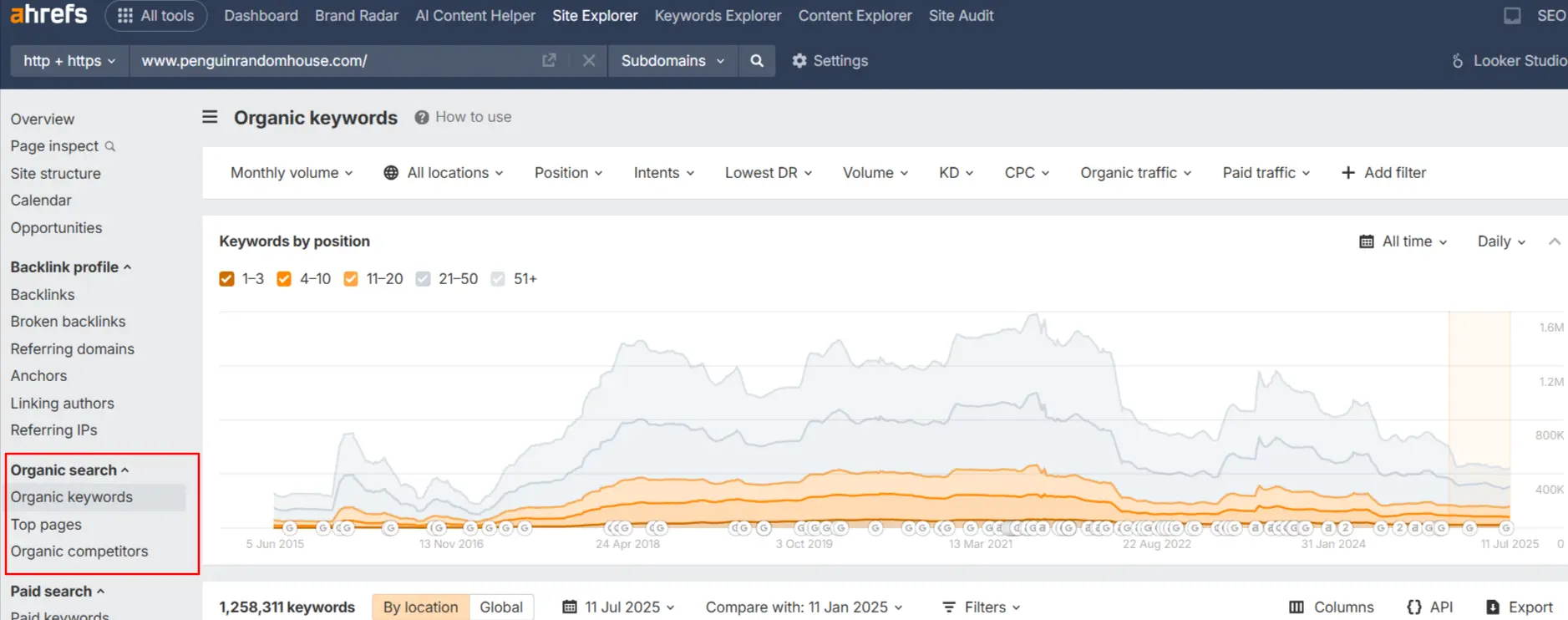Click the plus icon in Add filter
The height and width of the screenshot is (620, 1568).
point(1347,173)
